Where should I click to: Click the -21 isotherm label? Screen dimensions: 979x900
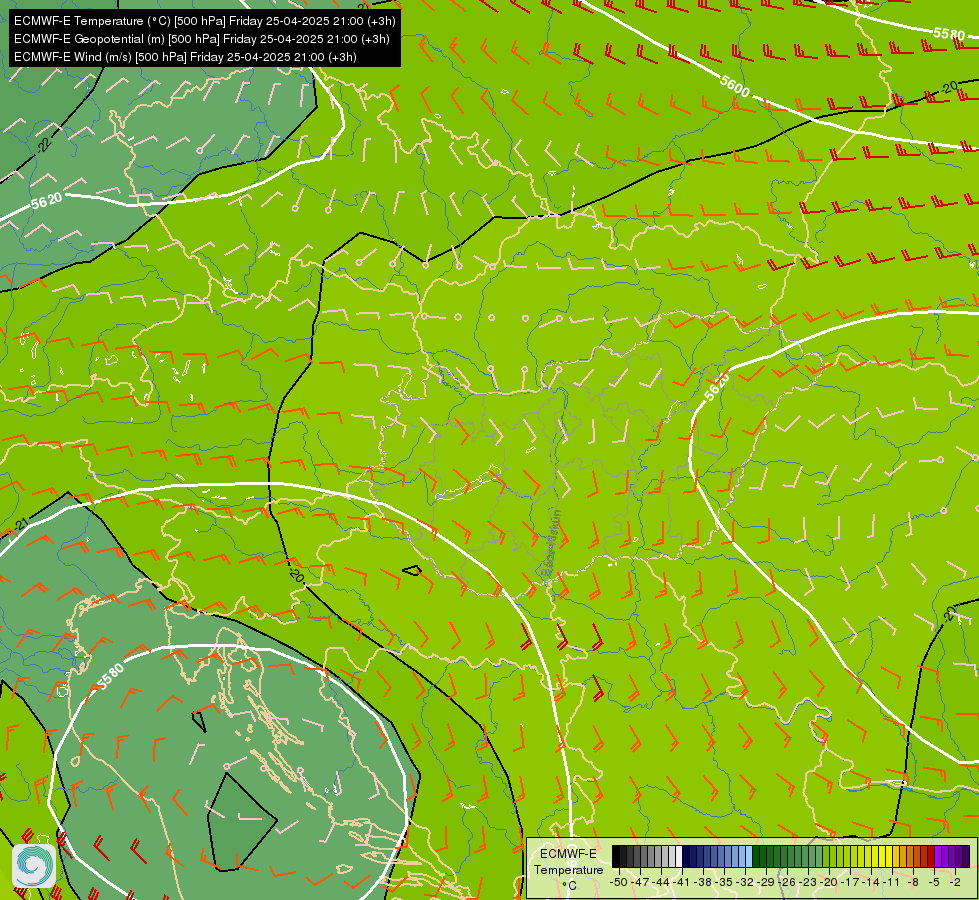coord(21,524)
